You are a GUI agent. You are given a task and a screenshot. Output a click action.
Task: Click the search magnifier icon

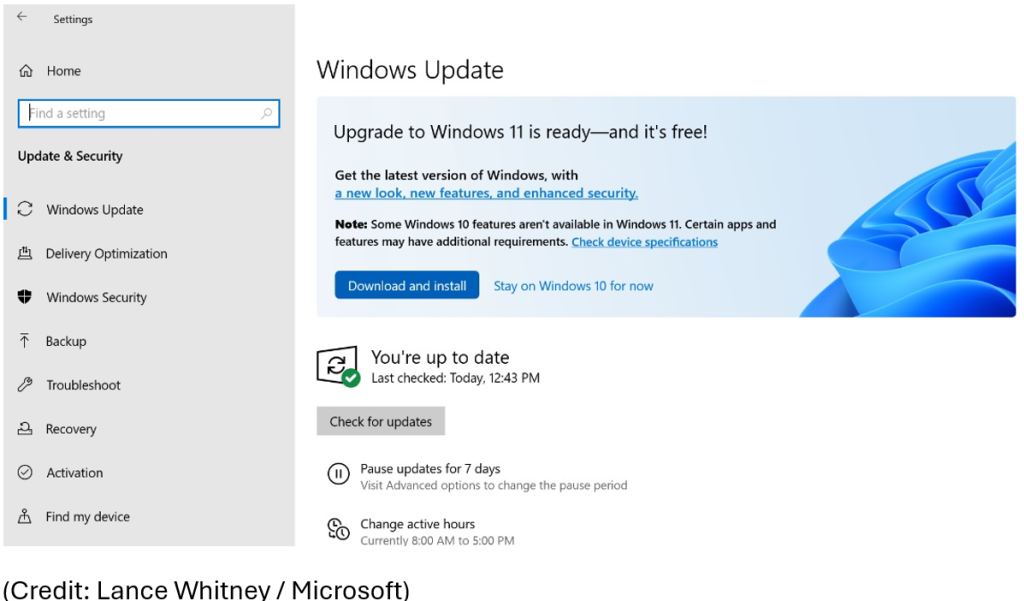266,113
